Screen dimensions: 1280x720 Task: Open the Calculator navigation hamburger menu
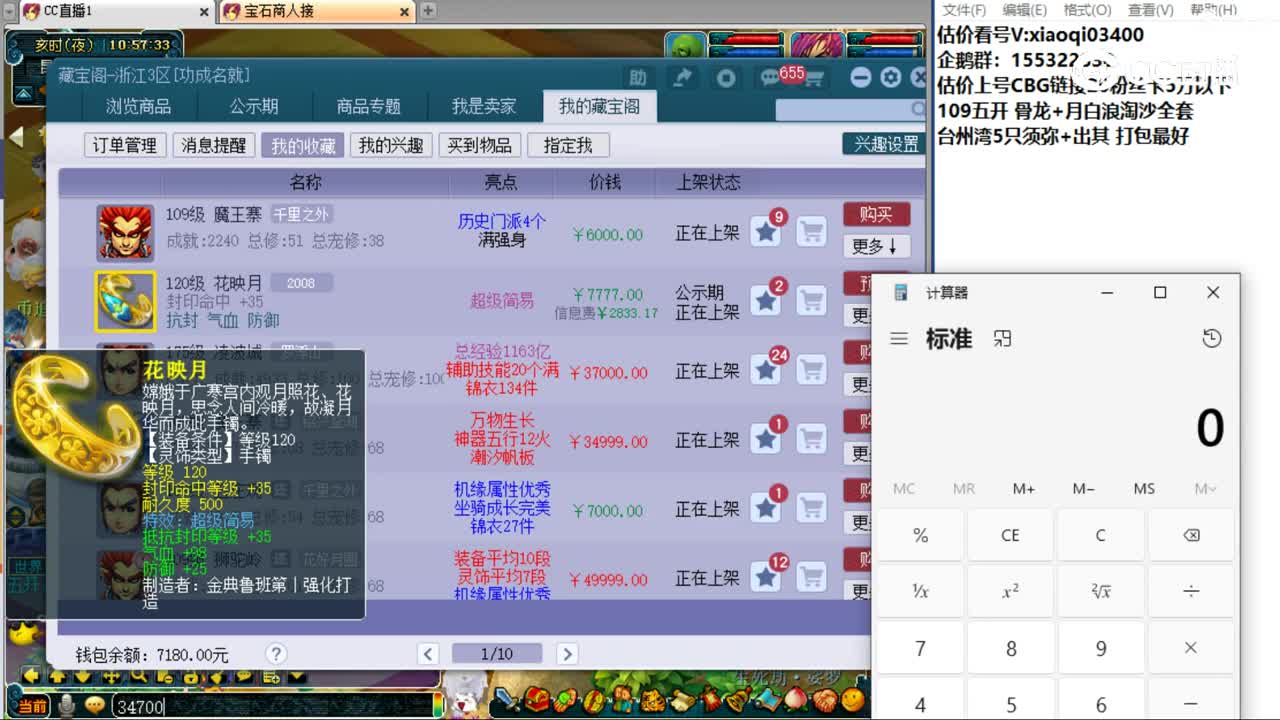click(899, 338)
